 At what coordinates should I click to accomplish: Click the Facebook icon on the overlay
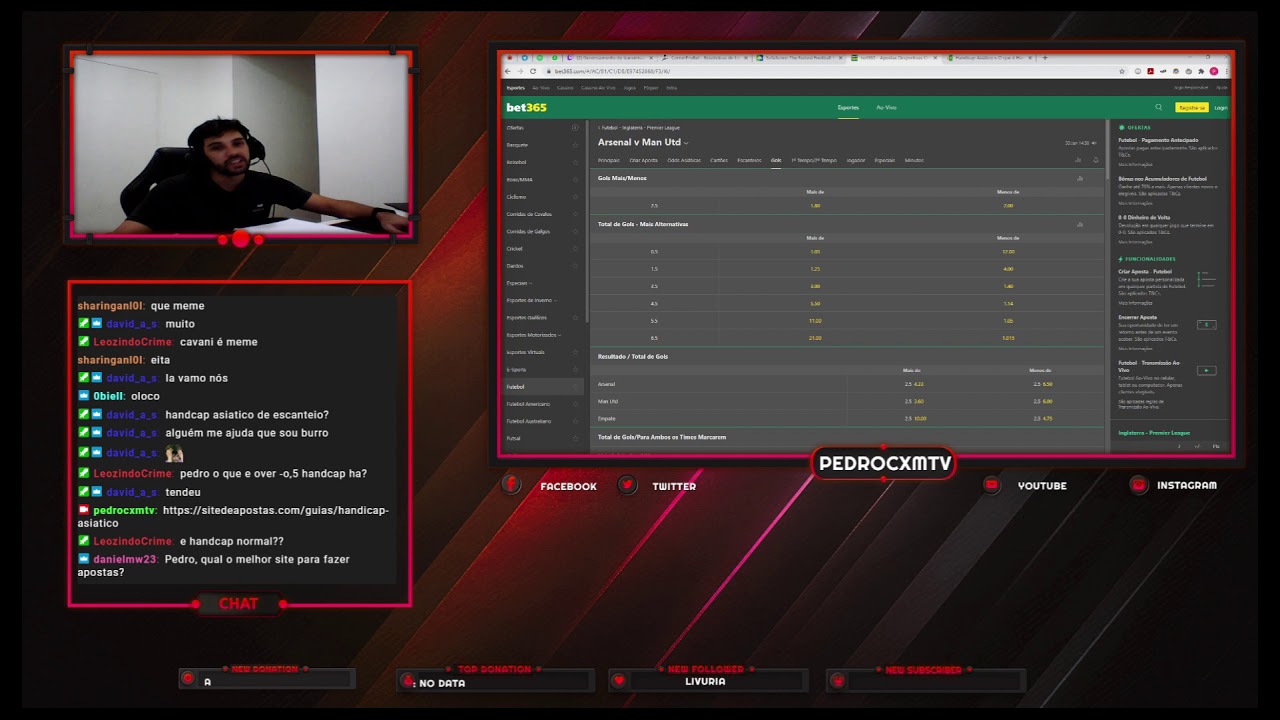click(511, 485)
